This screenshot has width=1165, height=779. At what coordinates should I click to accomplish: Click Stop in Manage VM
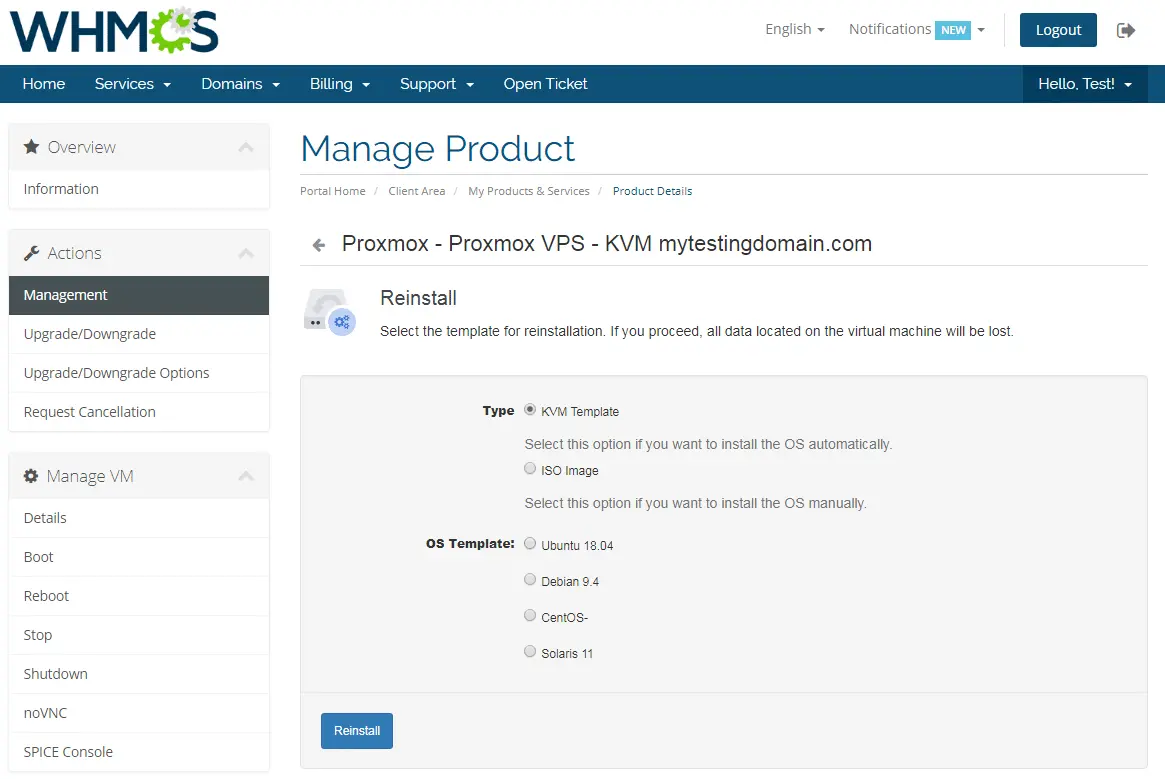(139, 635)
